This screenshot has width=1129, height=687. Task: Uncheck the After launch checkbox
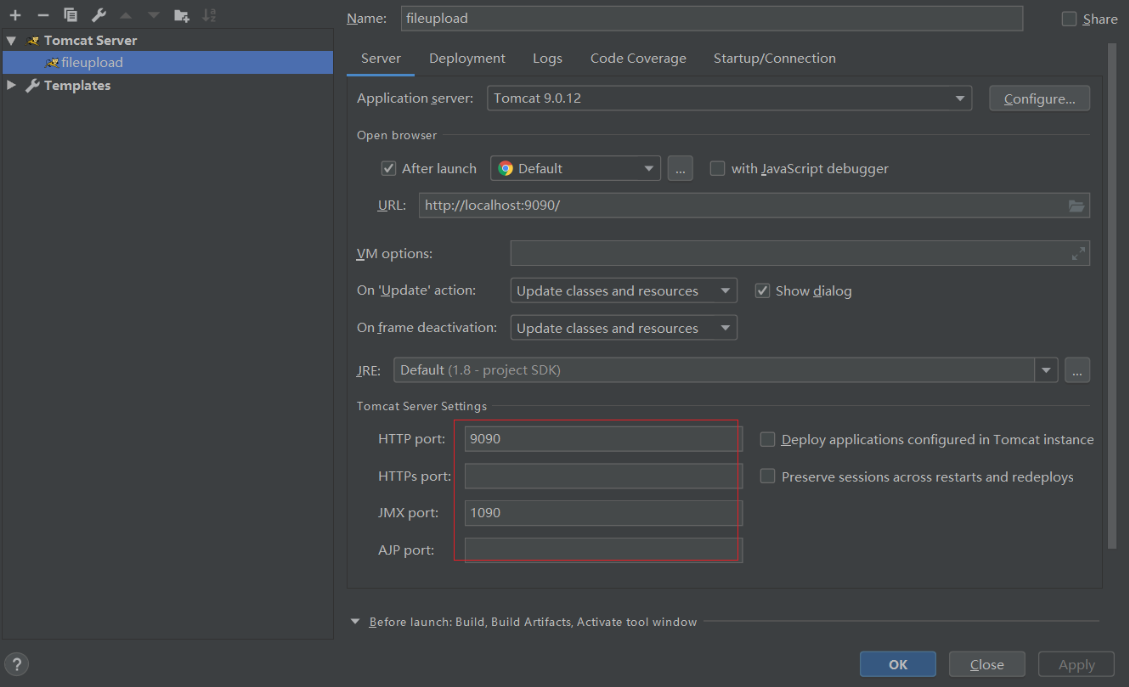click(389, 169)
